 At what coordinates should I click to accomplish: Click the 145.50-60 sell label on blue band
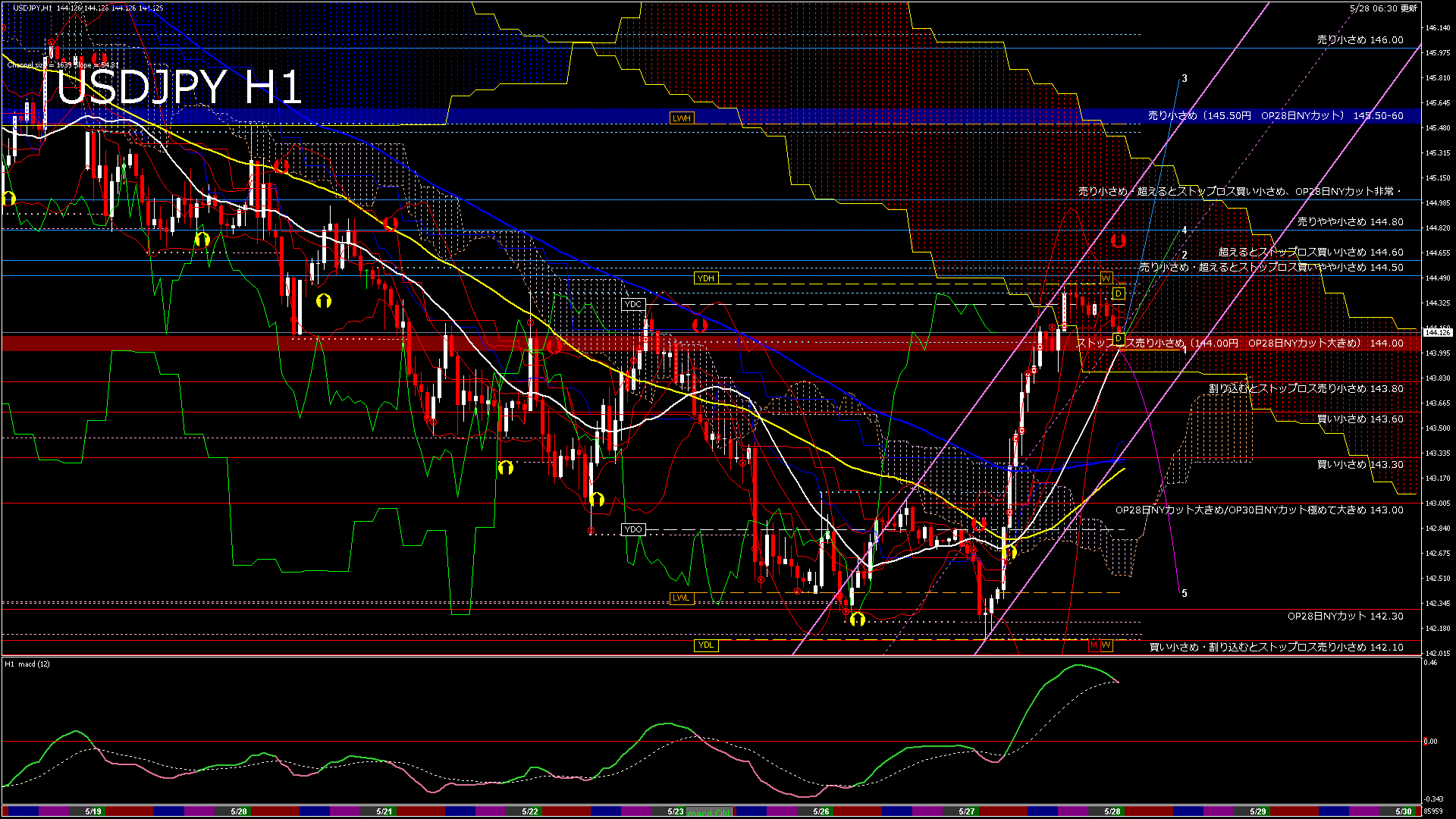[x=1276, y=116]
